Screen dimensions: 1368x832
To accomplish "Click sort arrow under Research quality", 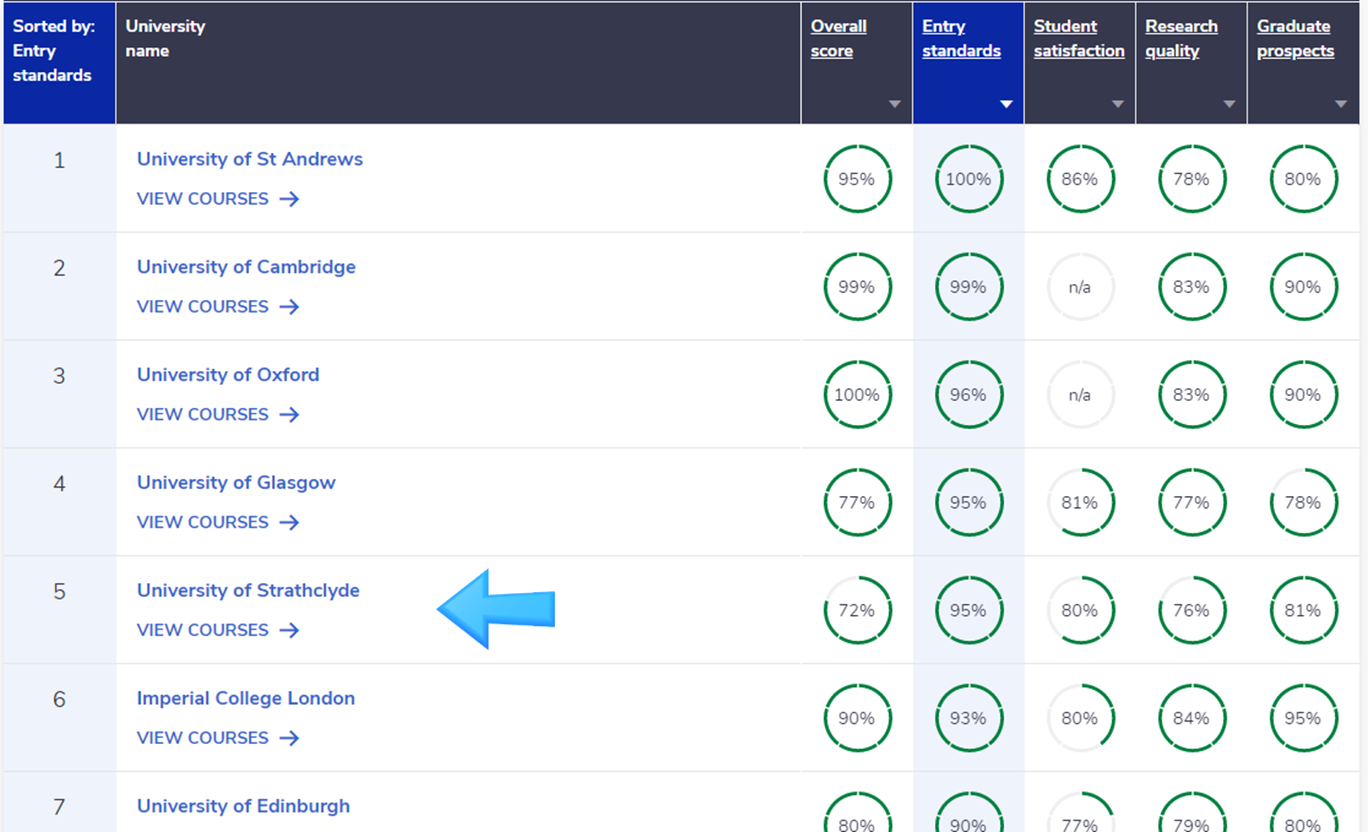I will tap(1229, 104).
